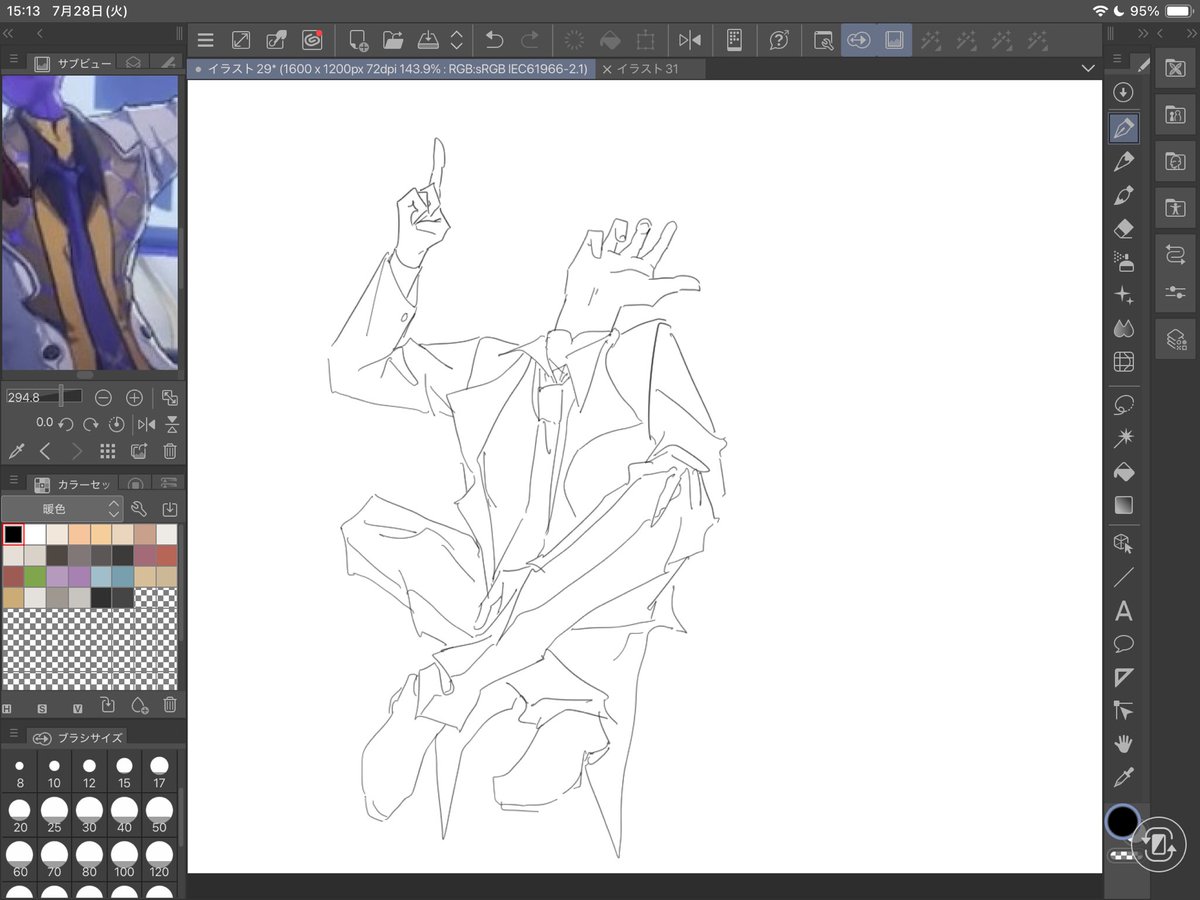1200x900 pixels.
Task: Pick the Hand move tool
Action: coord(1124,743)
